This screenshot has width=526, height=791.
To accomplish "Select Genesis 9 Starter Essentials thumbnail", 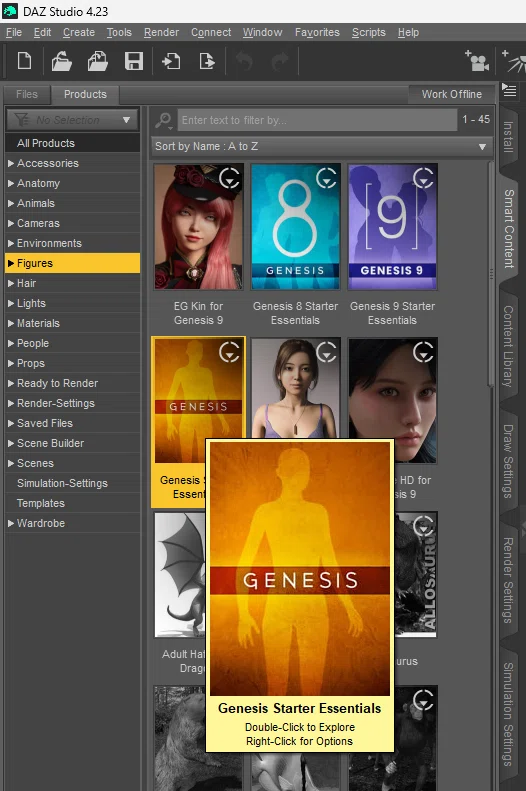I will coord(392,227).
